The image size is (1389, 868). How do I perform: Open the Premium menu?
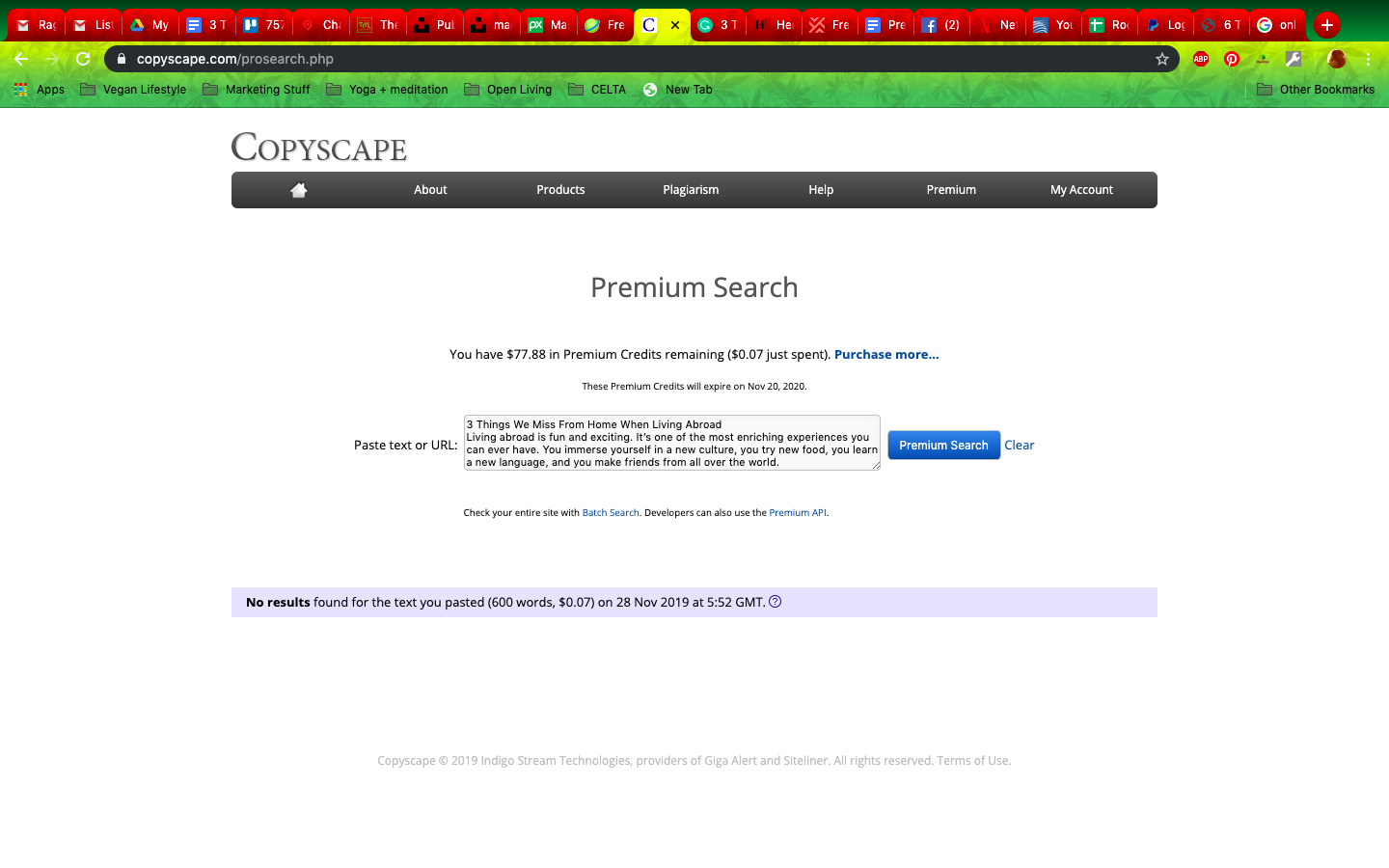[x=951, y=190]
